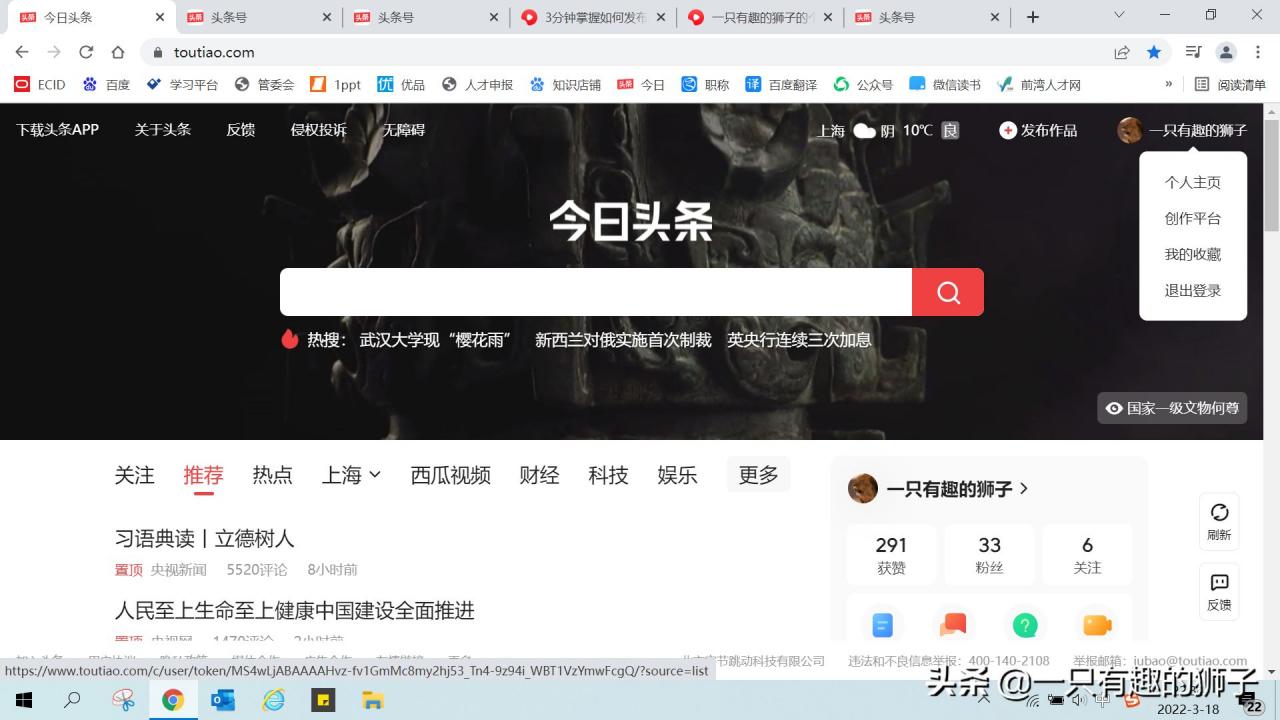Open File Explorer from the taskbar

tap(373, 700)
